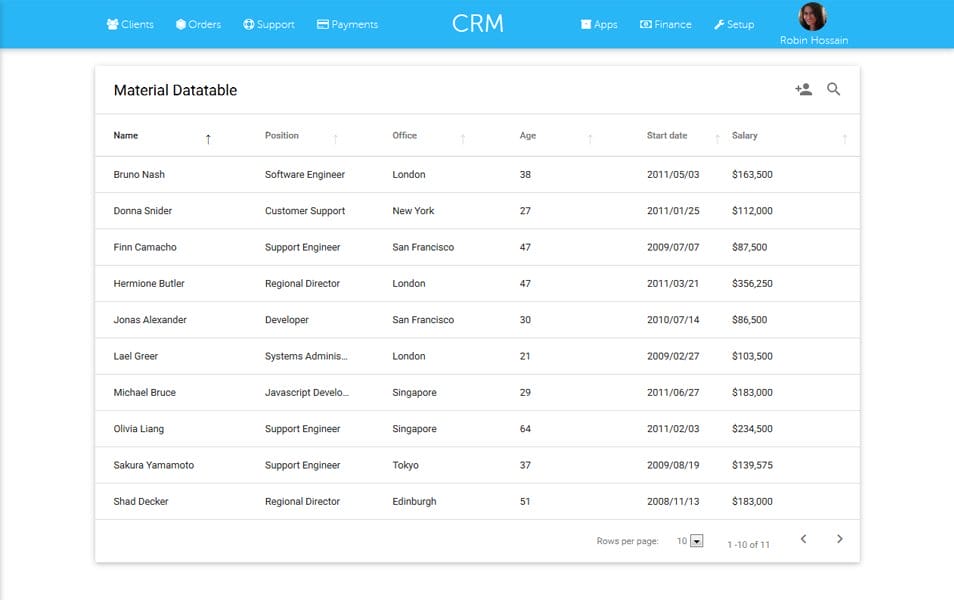Open the table search with the magnifier icon
Viewport: 954px width, 600px height.
[834, 89]
